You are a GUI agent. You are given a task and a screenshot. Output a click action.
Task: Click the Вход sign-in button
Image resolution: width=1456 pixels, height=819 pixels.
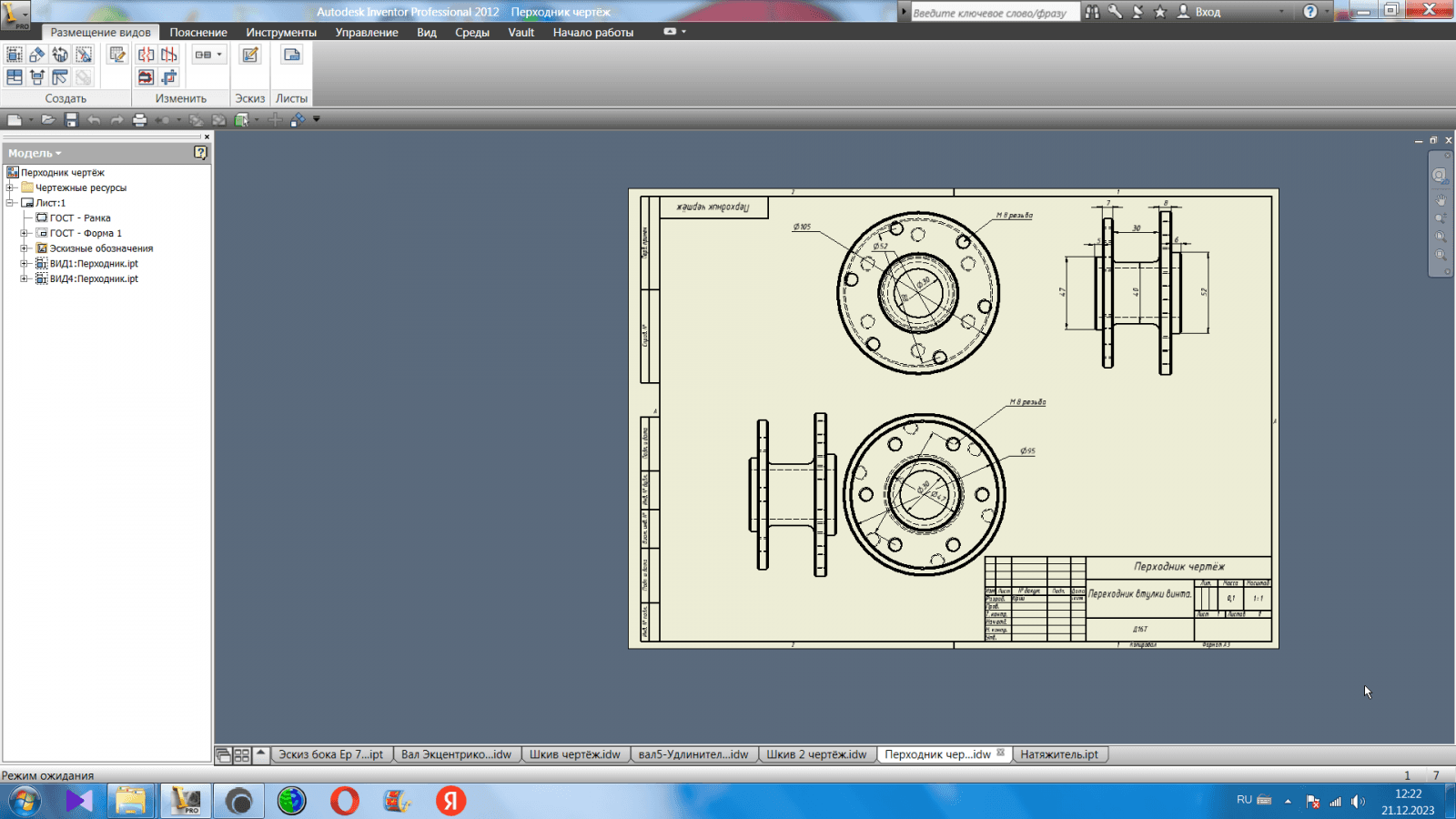pos(1199,12)
